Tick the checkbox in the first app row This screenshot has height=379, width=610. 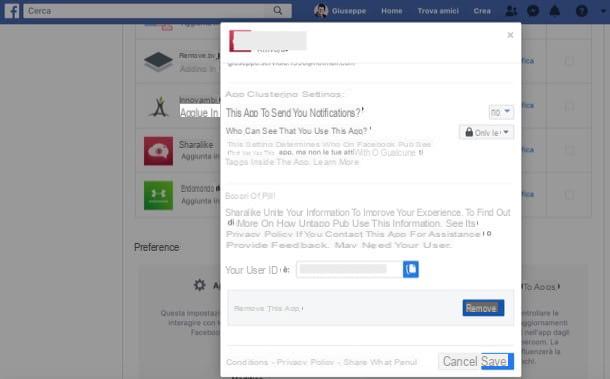coord(569,61)
